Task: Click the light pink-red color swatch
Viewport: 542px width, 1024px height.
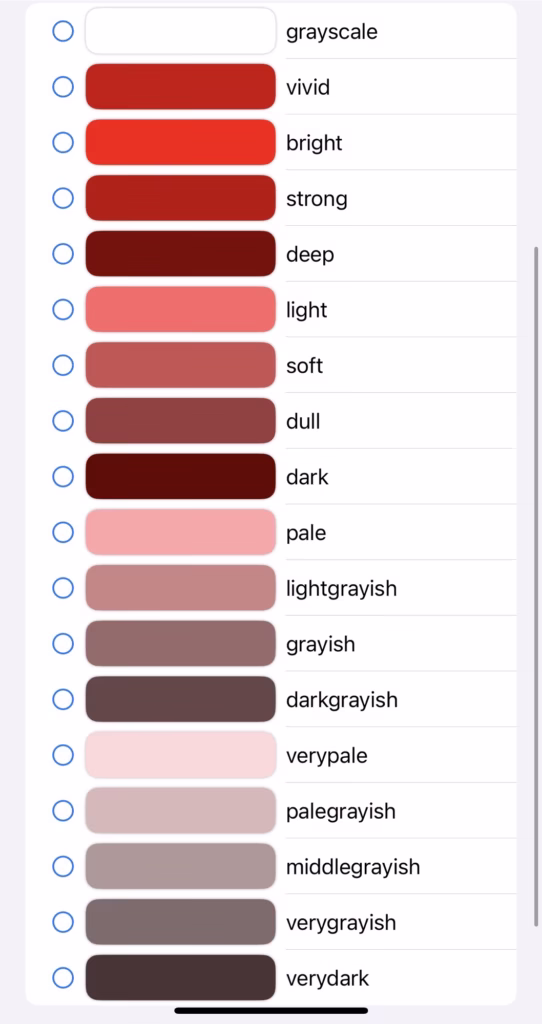Action: click(181, 310)
